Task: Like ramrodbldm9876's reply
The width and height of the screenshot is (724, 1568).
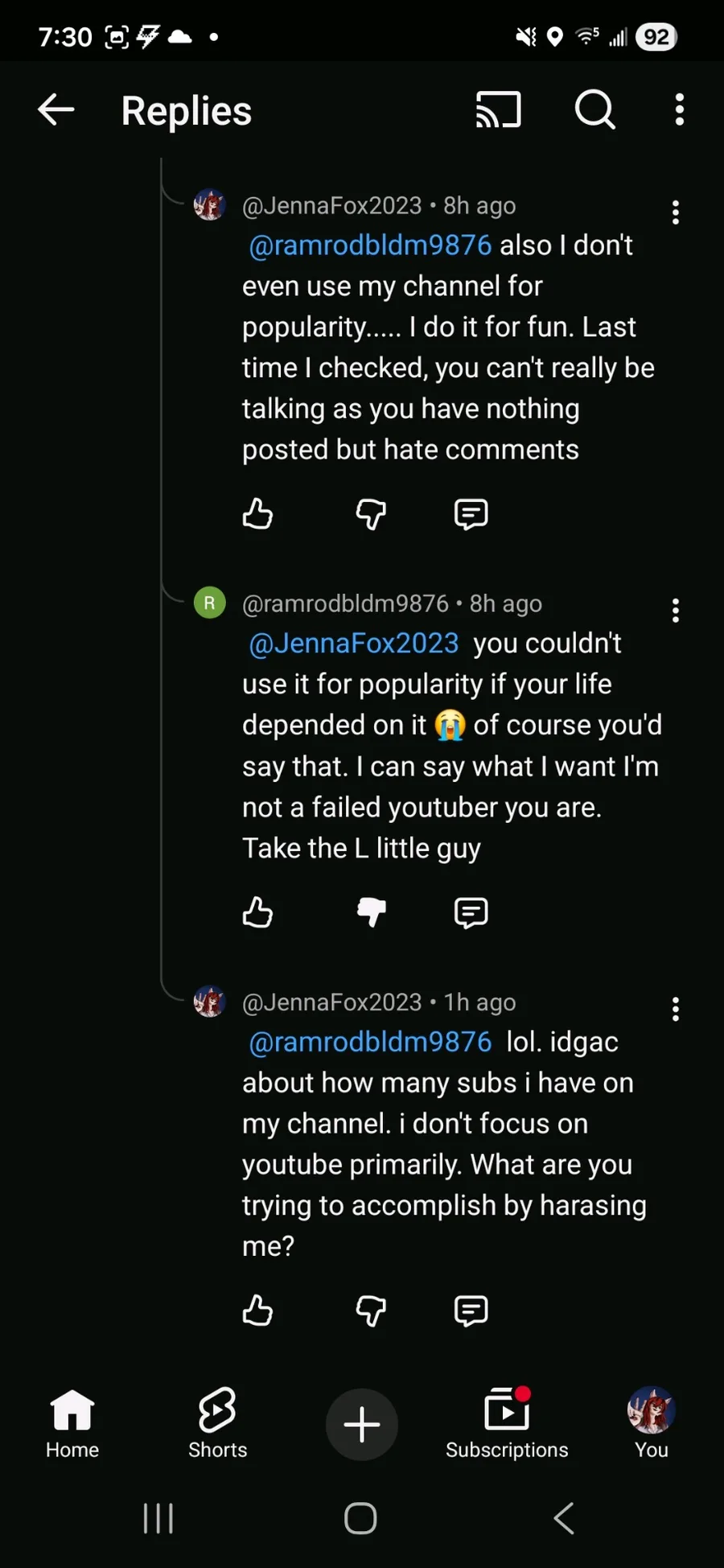Action: pyautogui.click(x=257, y=912)
